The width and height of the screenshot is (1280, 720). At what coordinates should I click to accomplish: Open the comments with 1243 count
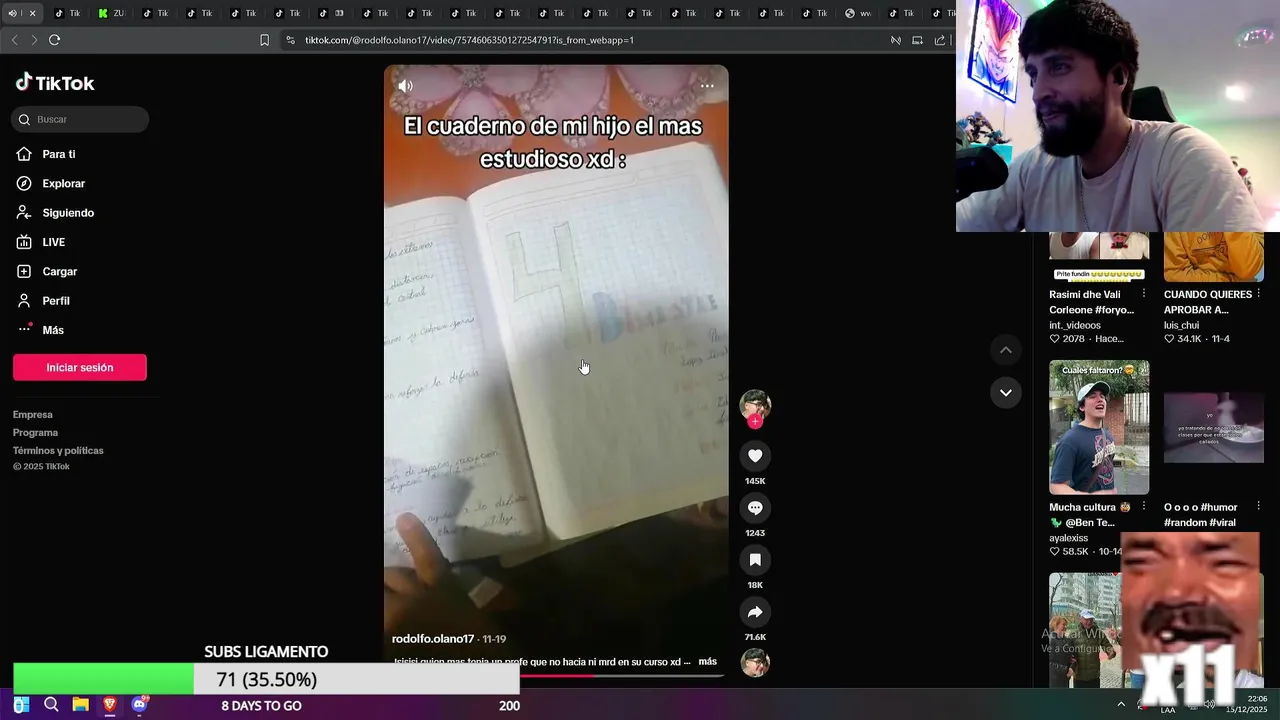[755, 508]
